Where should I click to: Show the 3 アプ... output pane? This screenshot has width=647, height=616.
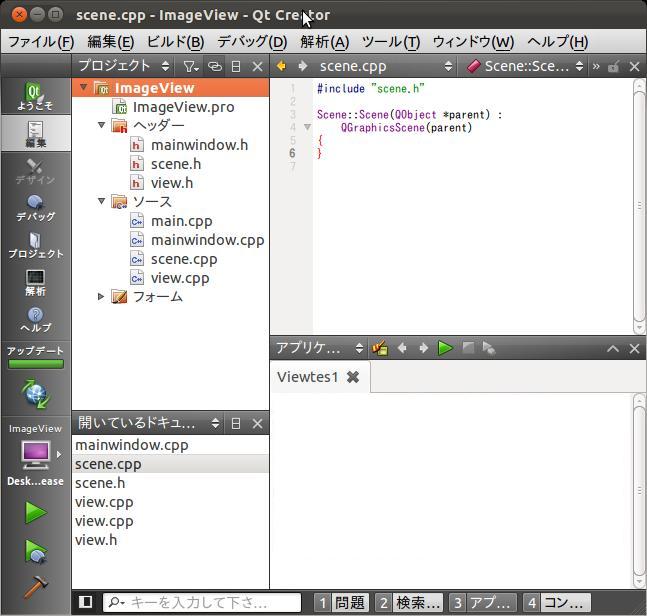pyautogui.click(x=482, y=603)
